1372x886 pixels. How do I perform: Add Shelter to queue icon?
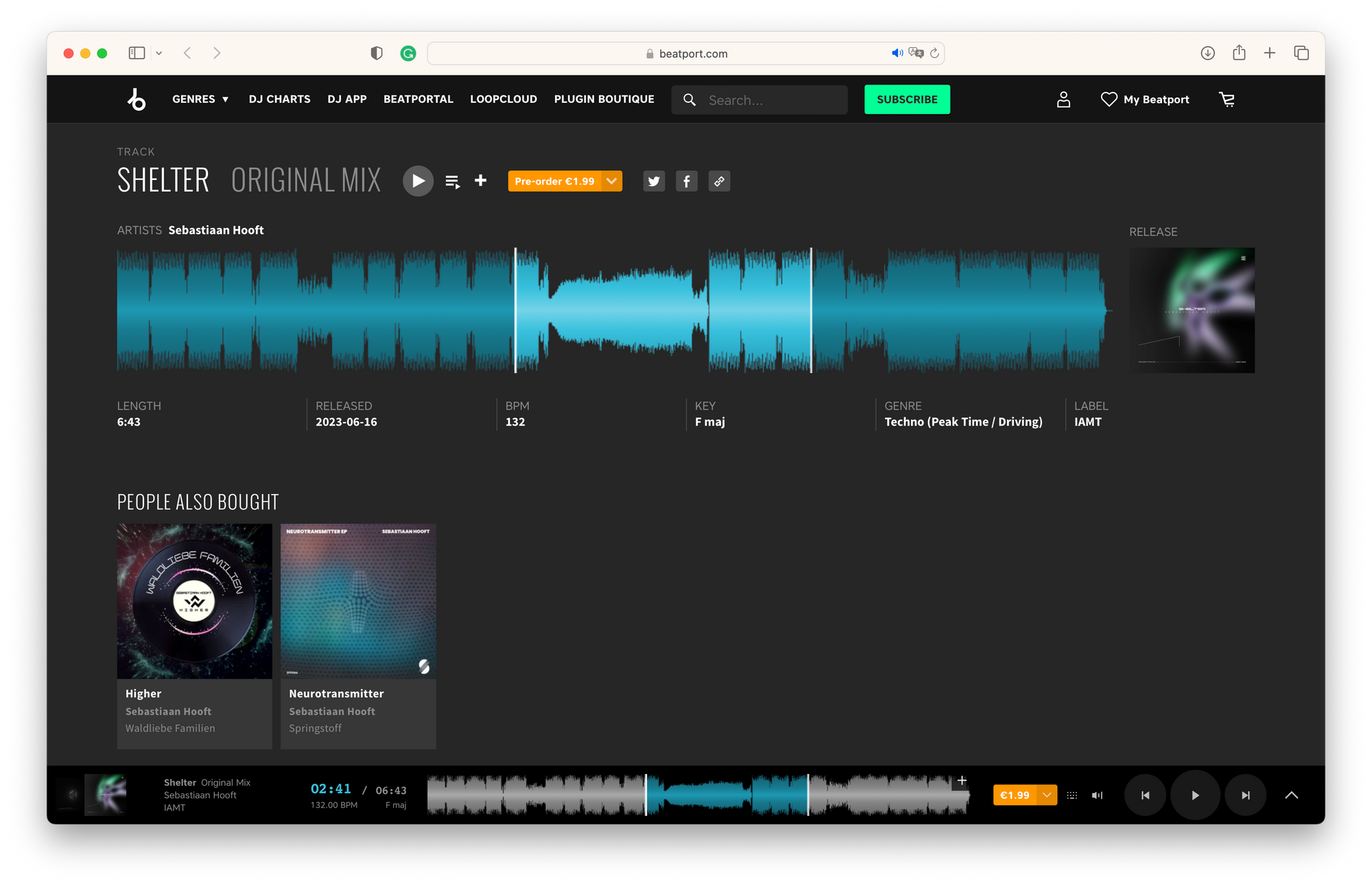coord(452,181)
